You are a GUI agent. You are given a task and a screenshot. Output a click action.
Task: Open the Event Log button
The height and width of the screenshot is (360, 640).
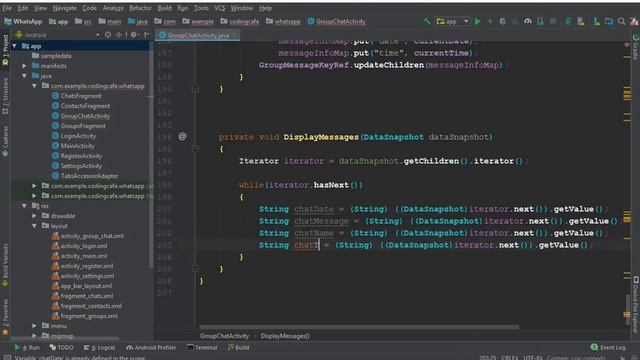tap(608, 347)
